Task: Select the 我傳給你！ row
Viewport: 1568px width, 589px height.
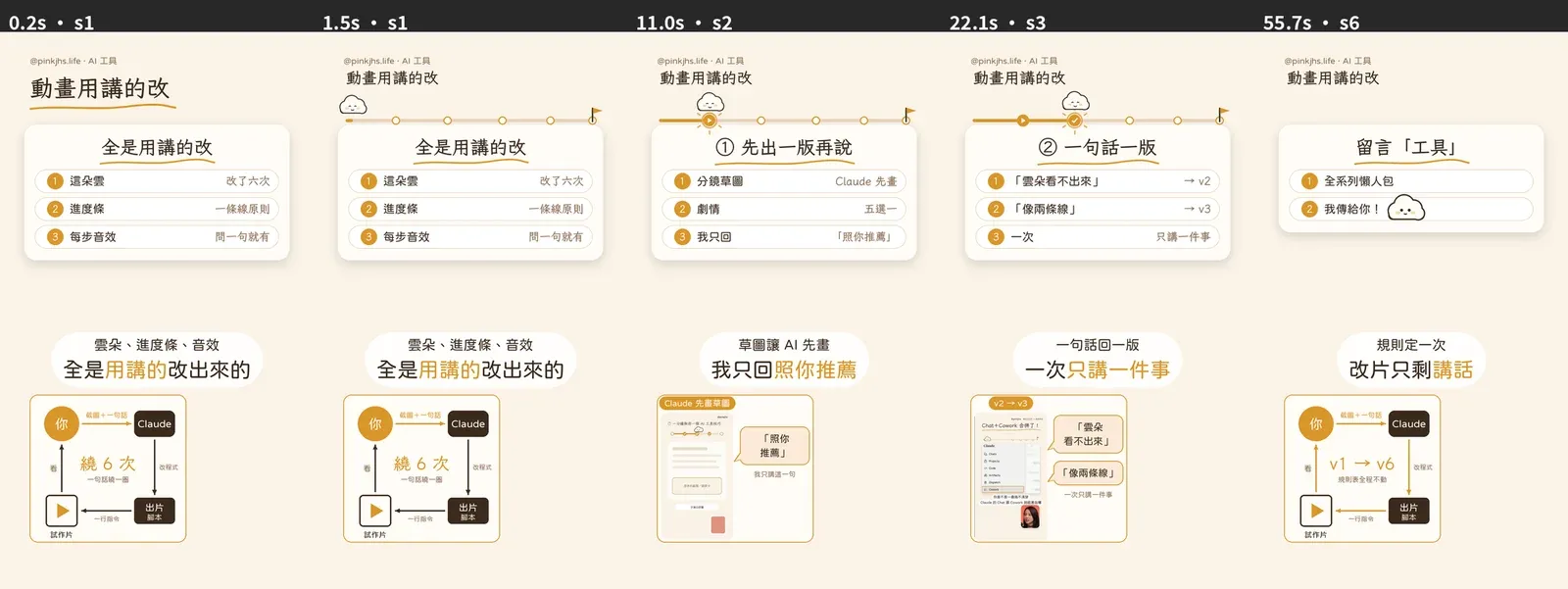Action: [x=1411, y=209]
